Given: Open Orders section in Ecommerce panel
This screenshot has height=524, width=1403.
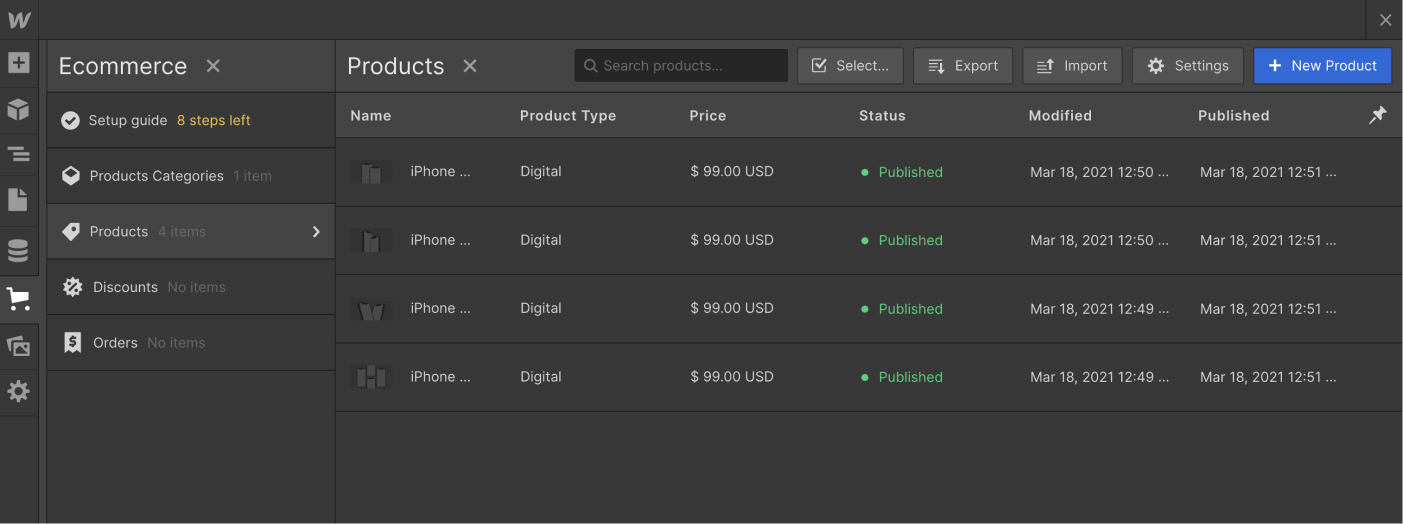Looking at the screenshot, I should click(x=115, y=343).
